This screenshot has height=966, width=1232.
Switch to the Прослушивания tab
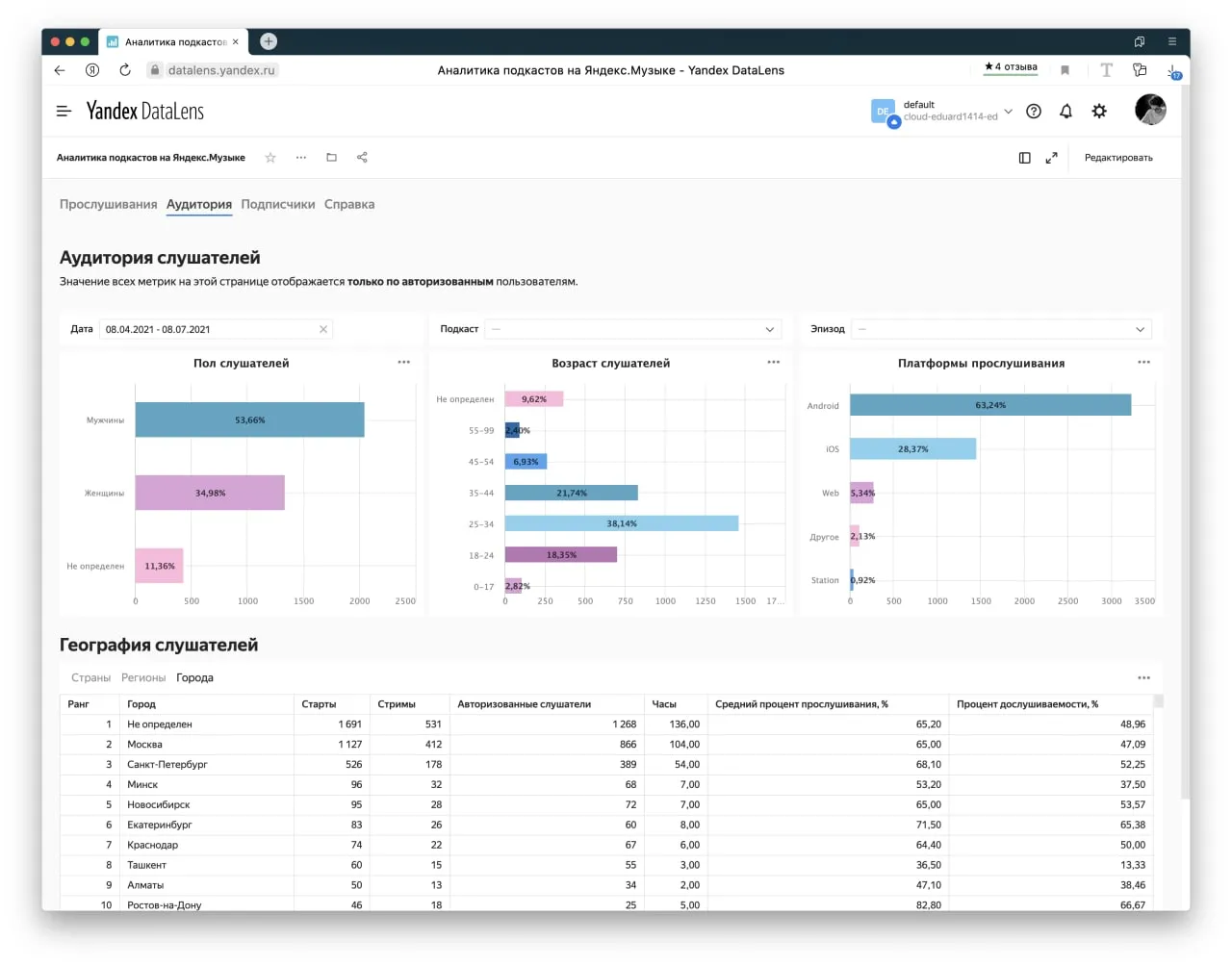click(x=108, y=204)
